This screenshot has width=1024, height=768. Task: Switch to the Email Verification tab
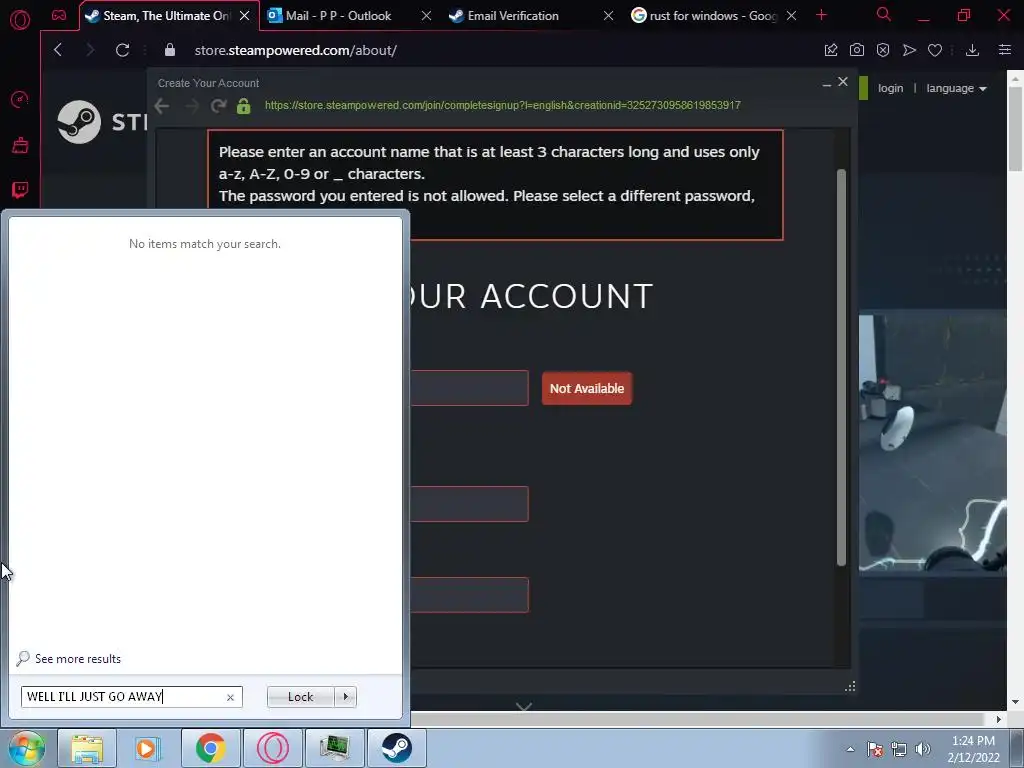(513, 16)
